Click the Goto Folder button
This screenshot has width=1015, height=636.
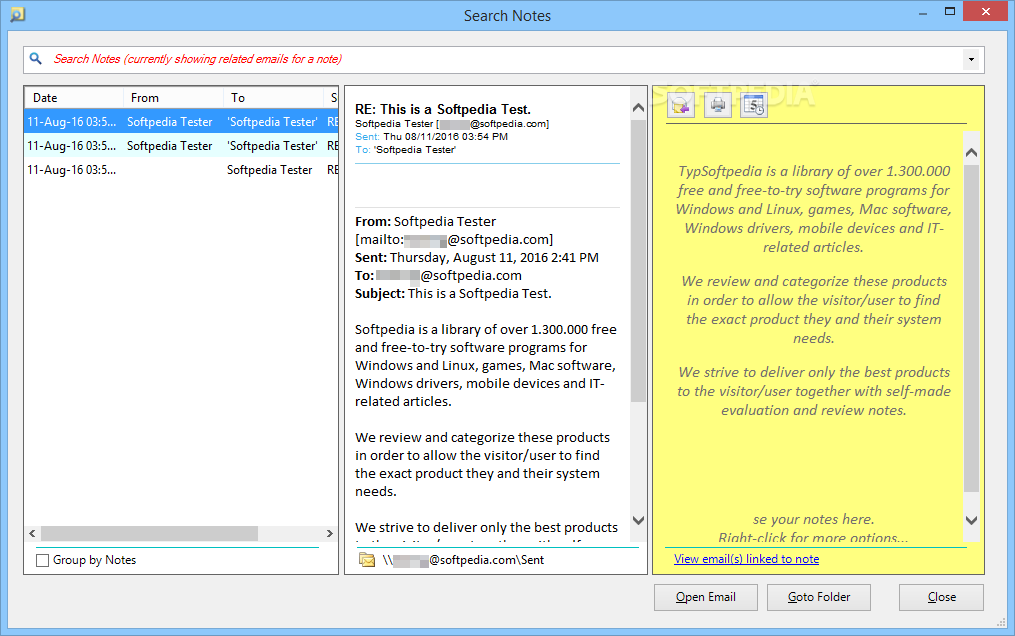point(819,597)
